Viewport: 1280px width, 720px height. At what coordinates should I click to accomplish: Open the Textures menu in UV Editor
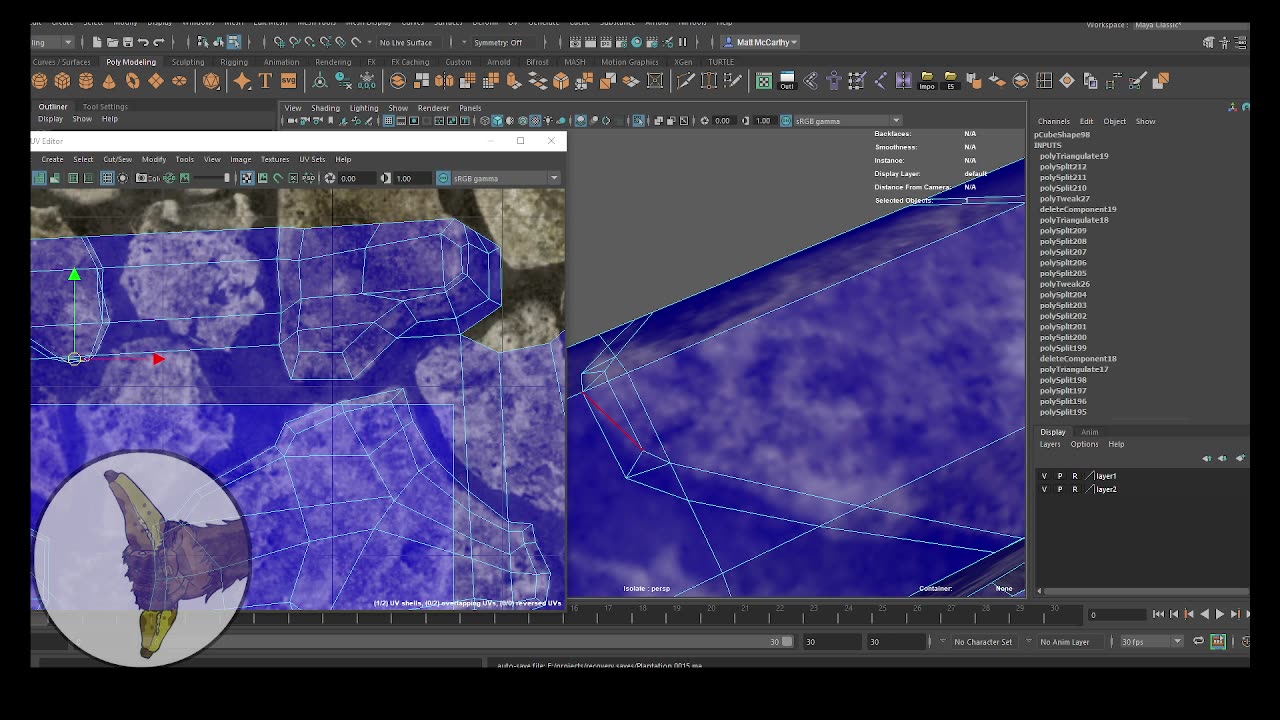tap(275, 159)
